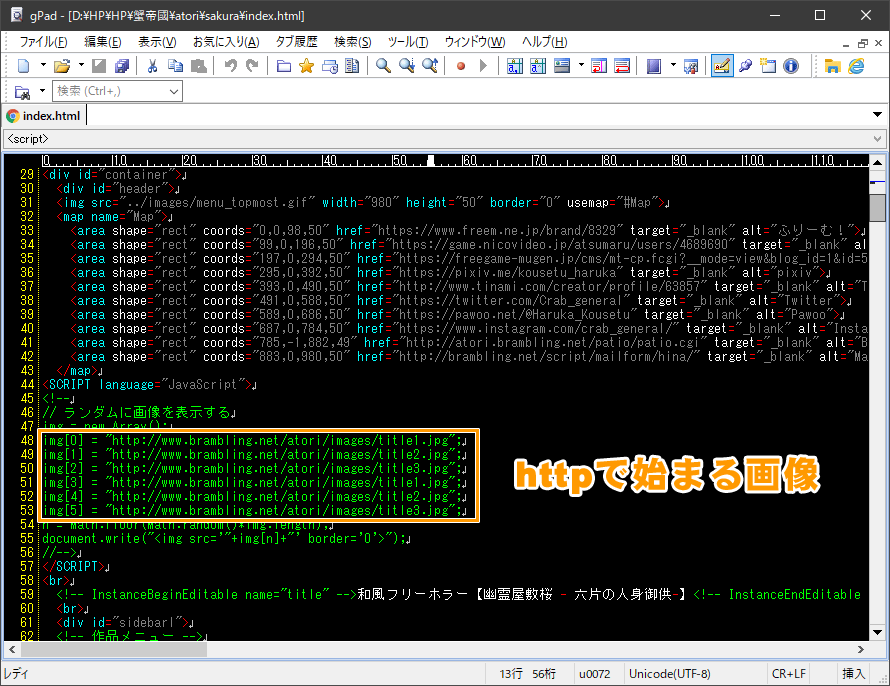Click the Undo arrow icon
This screenshot has width=890, height=686.
click(230, 66)
